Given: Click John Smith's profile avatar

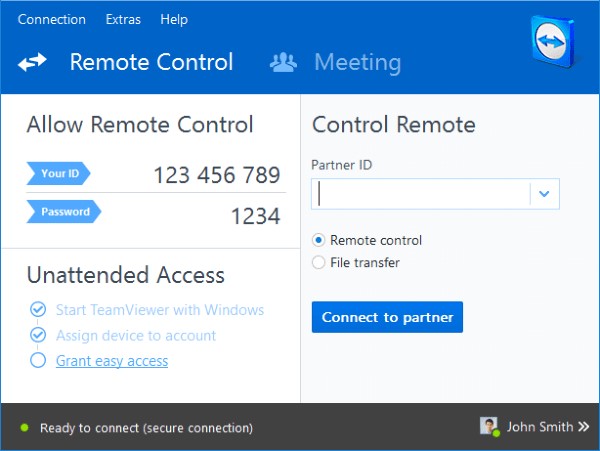Looking at the screenshot, I should [x=489, y=427].
